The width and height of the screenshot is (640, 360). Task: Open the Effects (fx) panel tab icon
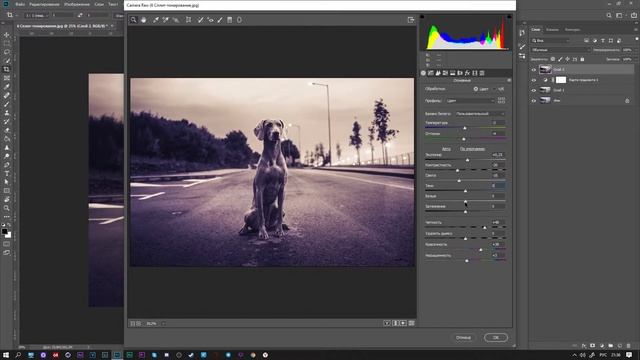click(467, 73)
